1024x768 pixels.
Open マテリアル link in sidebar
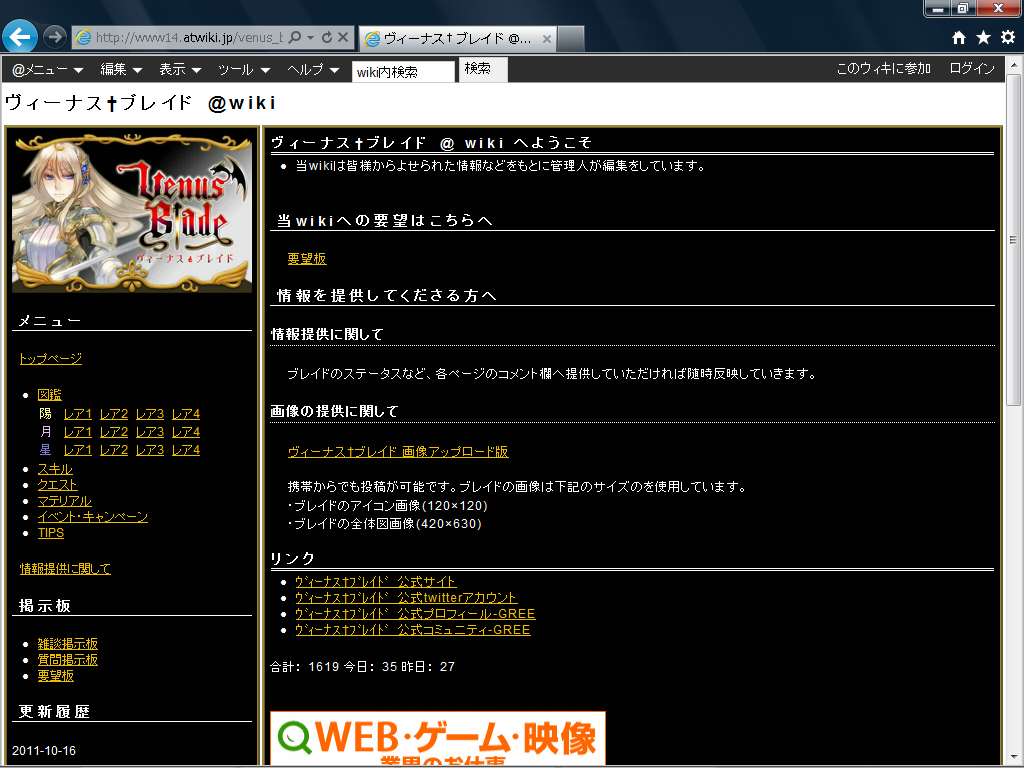(65, 501)
